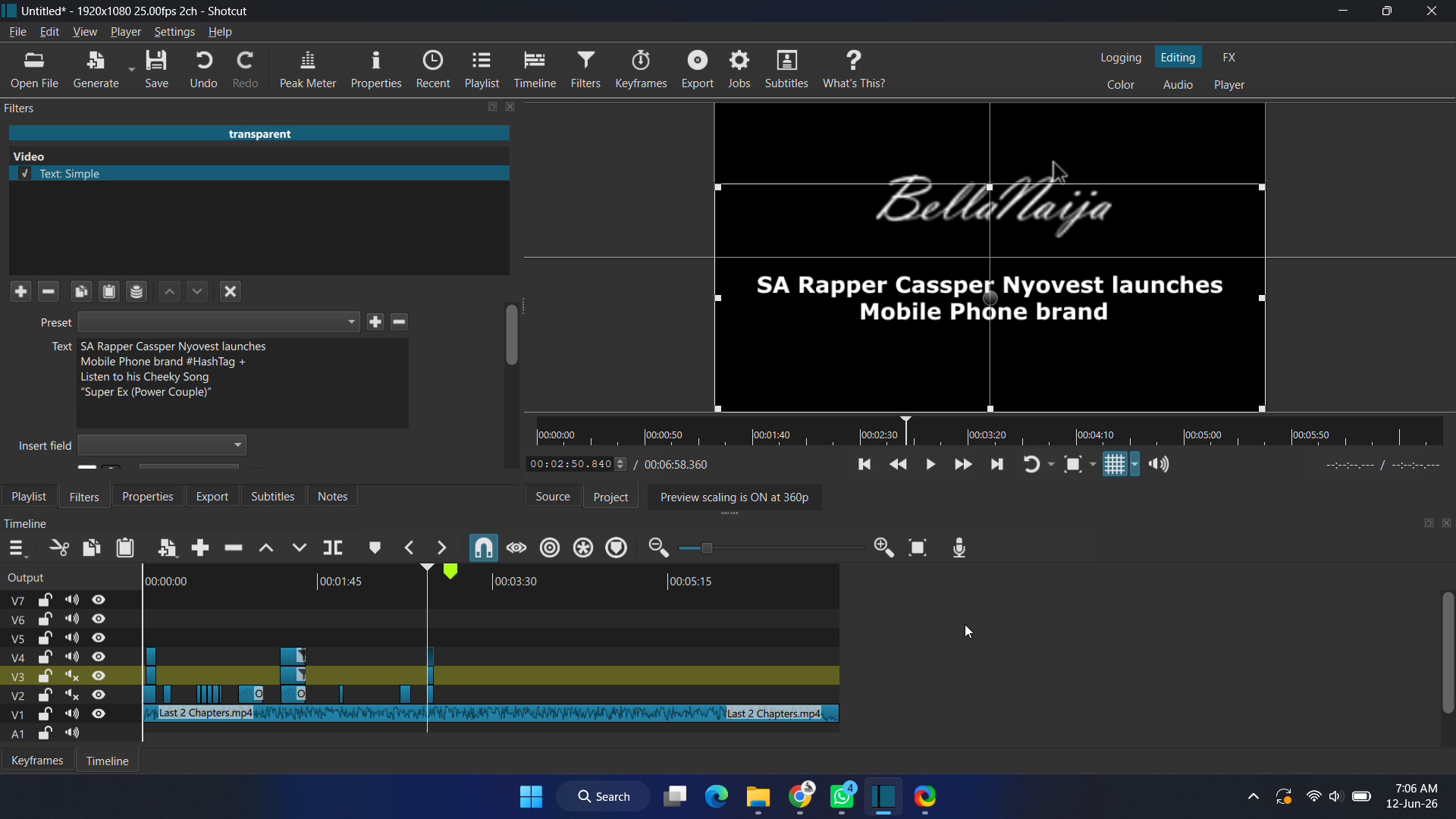Switch to the Keyframes bottom tab
Image resolution: width=1456 pixels, height=819 pixels.
pyautogui.click(x=37, y=761)
